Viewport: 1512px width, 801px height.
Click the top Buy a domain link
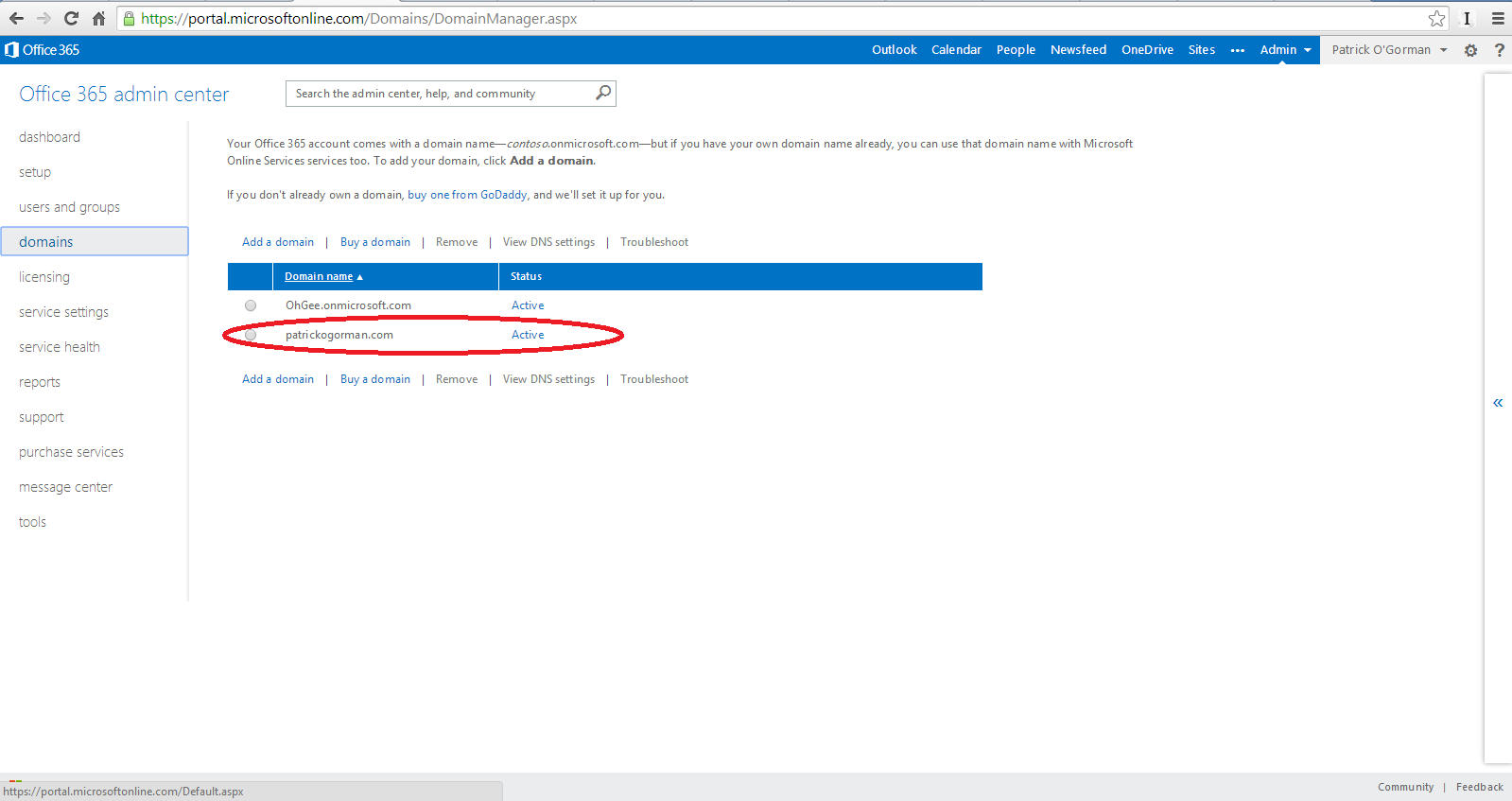pos(375,242)
